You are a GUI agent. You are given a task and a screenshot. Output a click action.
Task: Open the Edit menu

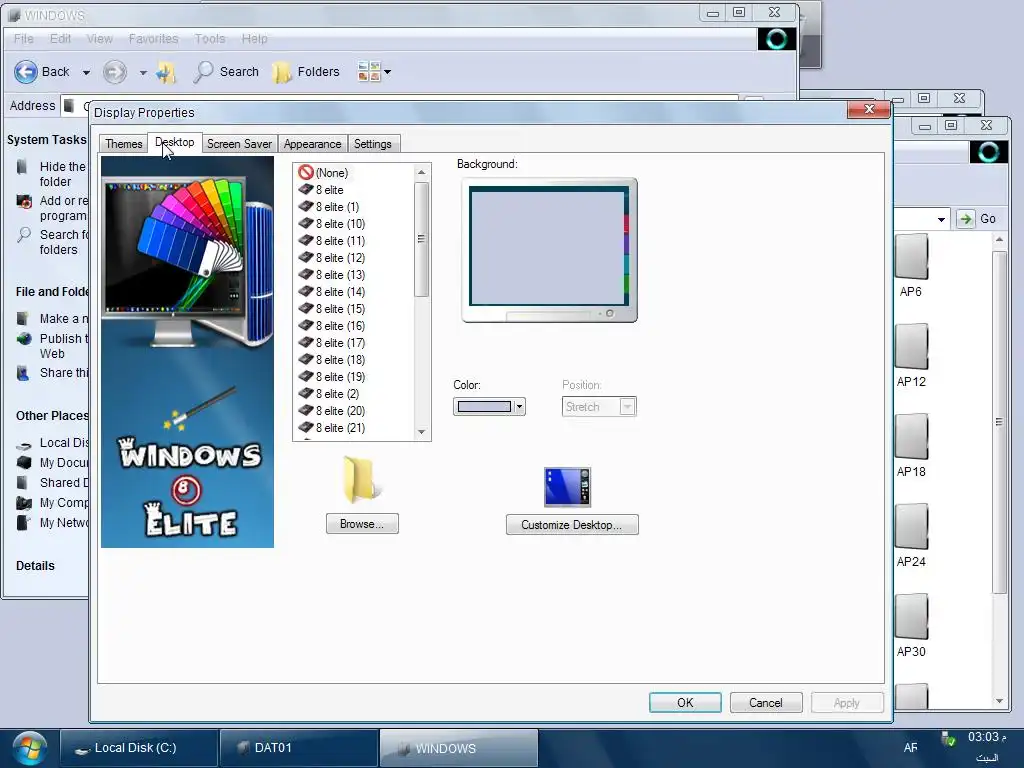coord(60,39)
